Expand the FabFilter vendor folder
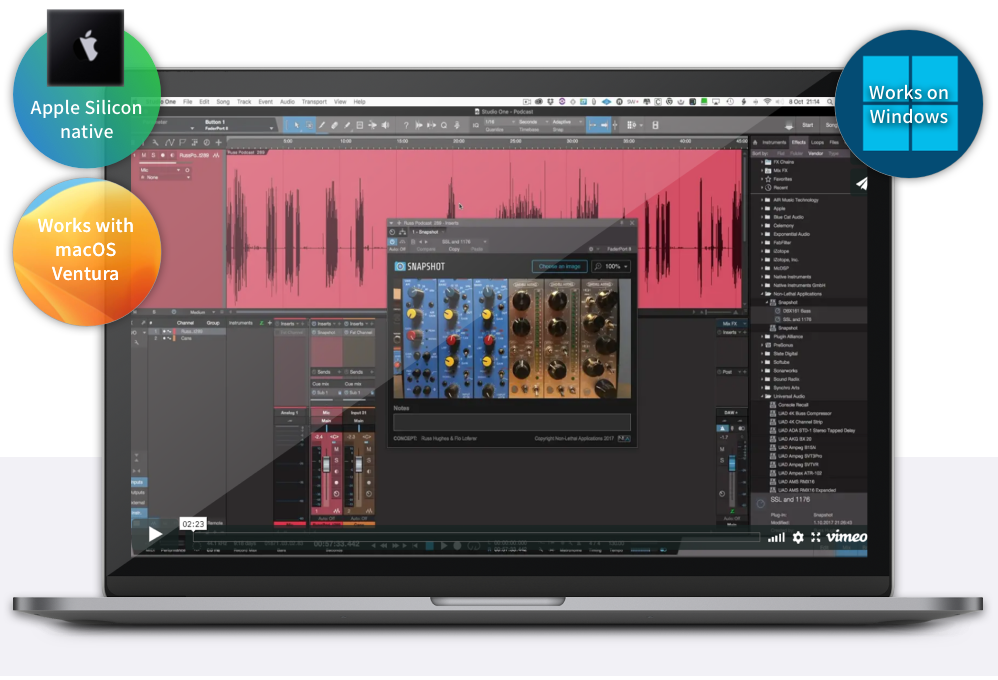This screenshot has width=998, height=680. [762, 243]
